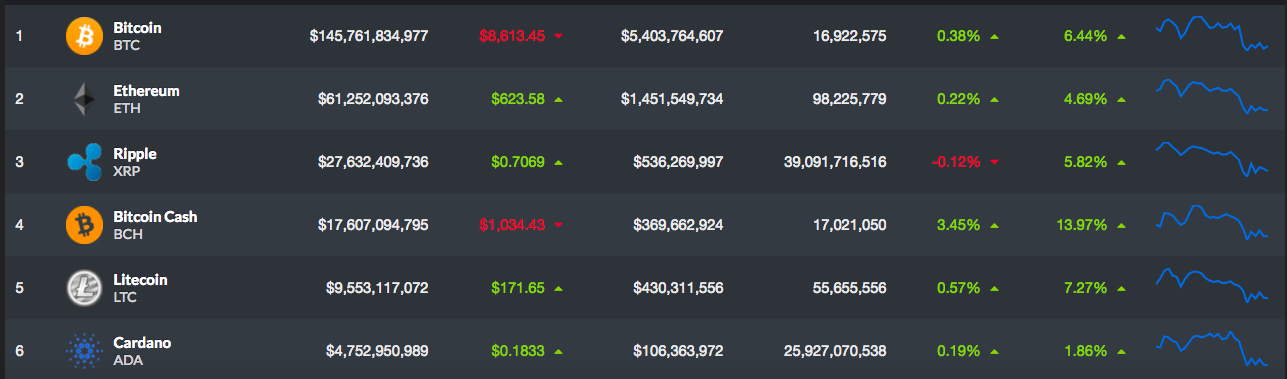Open the Ripple coin name link
The height and width of the screenshot is (379, 1287).
click(x=135, y=154)
